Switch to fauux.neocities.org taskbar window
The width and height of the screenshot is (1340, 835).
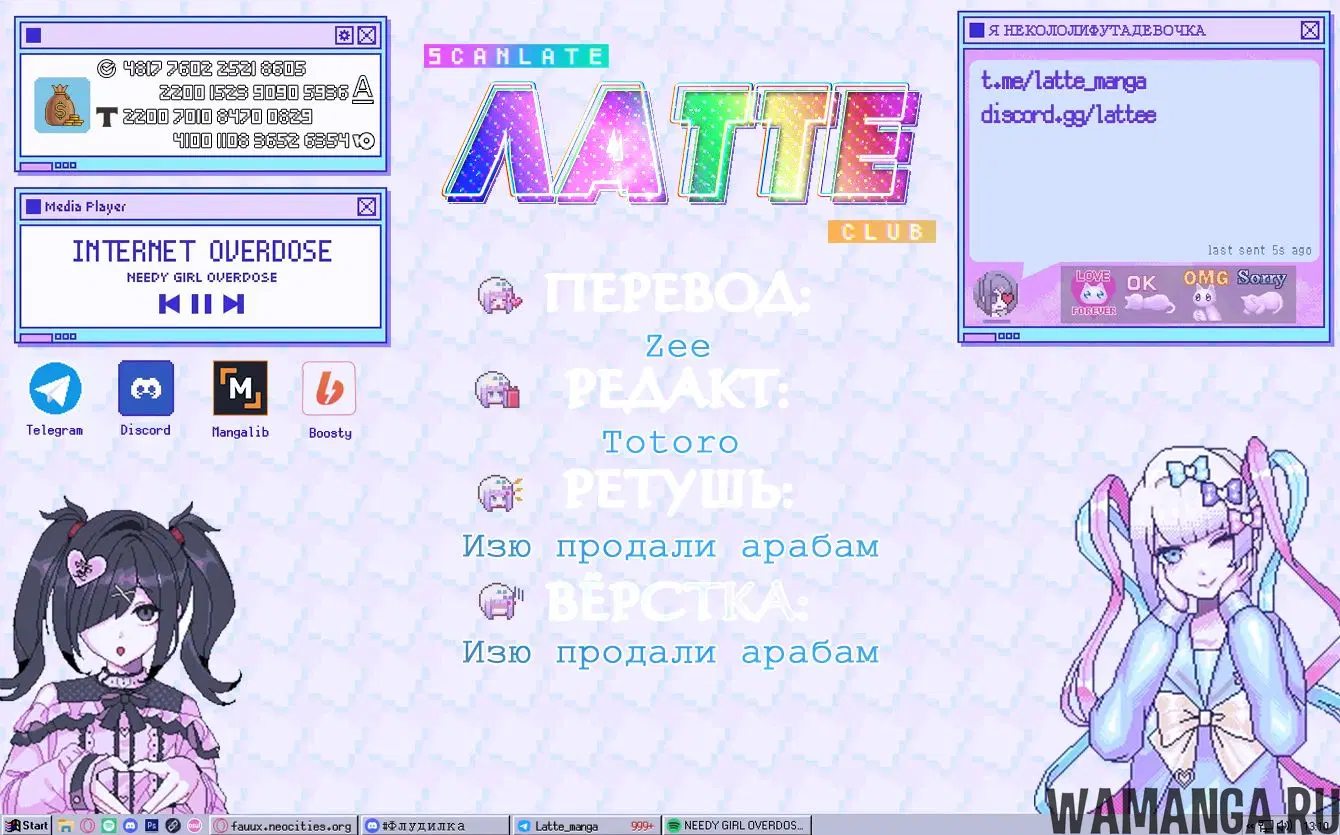click(283, 826)
